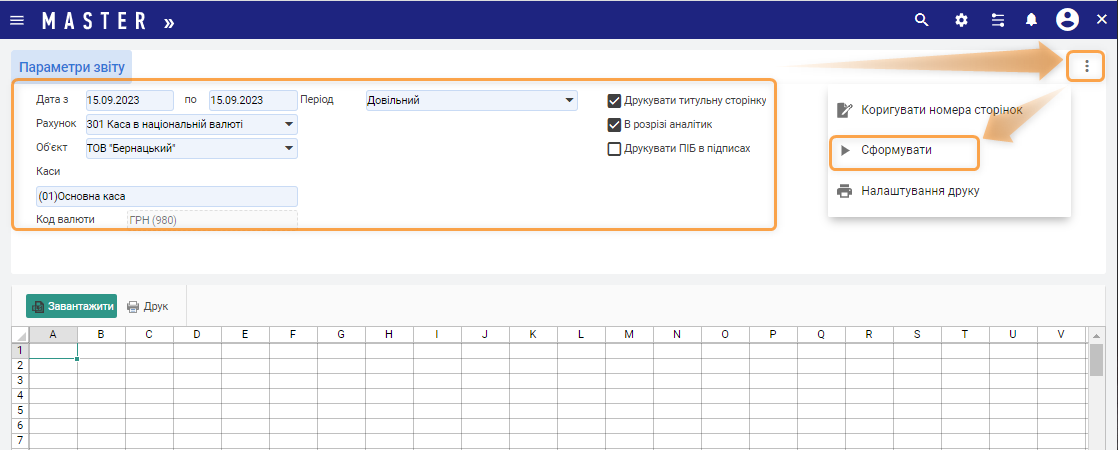Choose Коригувати номера сторінок menu item
The image size is (1118, 450).
tap(940, 109)
